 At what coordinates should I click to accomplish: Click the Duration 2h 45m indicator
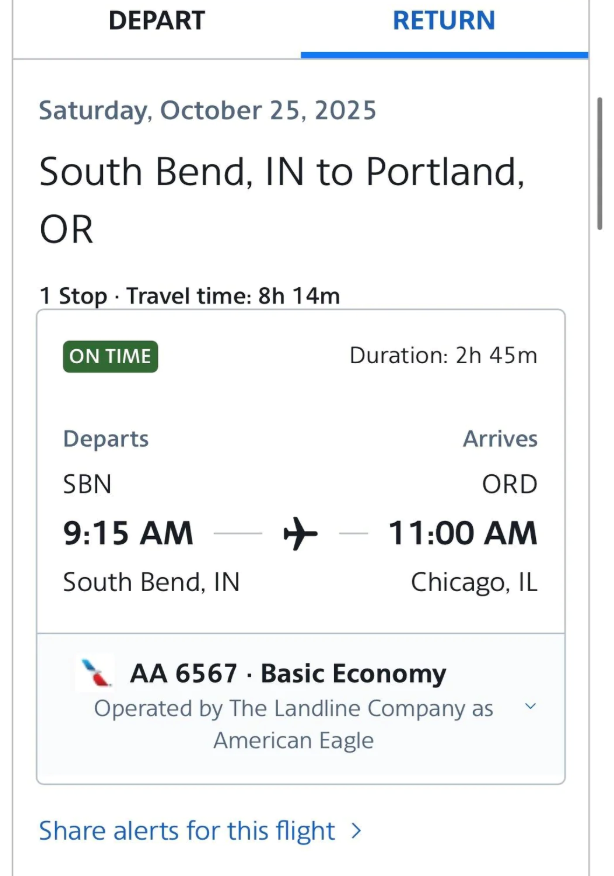click(444, 356)
